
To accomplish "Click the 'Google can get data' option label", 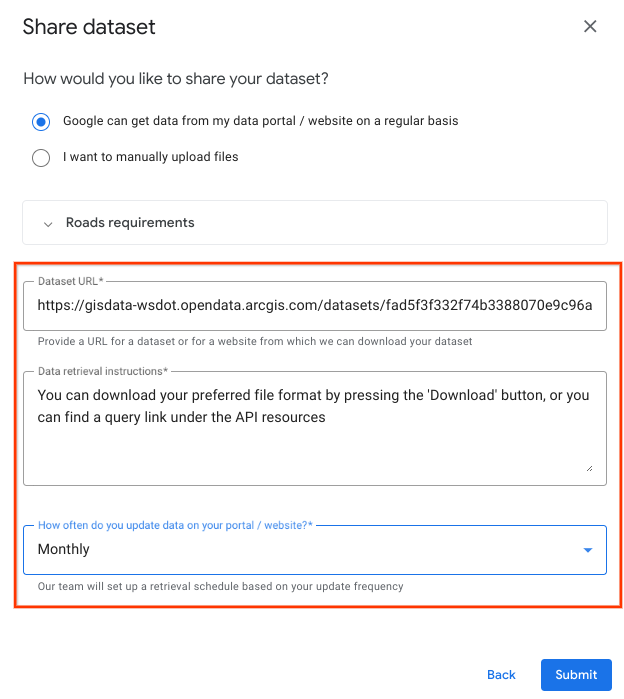I will pyautogui.click(x=260, y=122).
